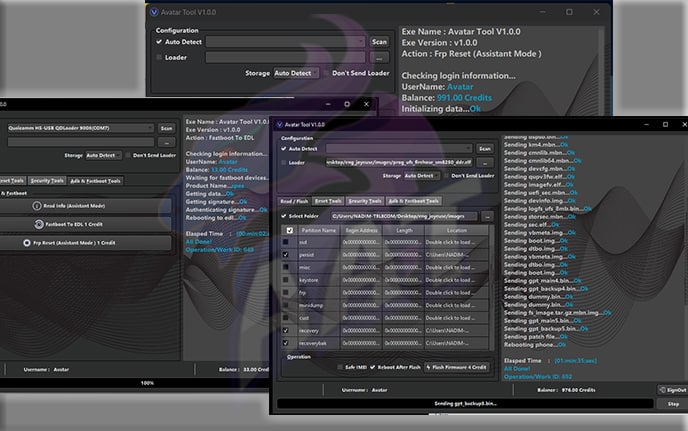Click the loader path field in the front window
Viewport: 688px width, 431px height.
[399, 163]
